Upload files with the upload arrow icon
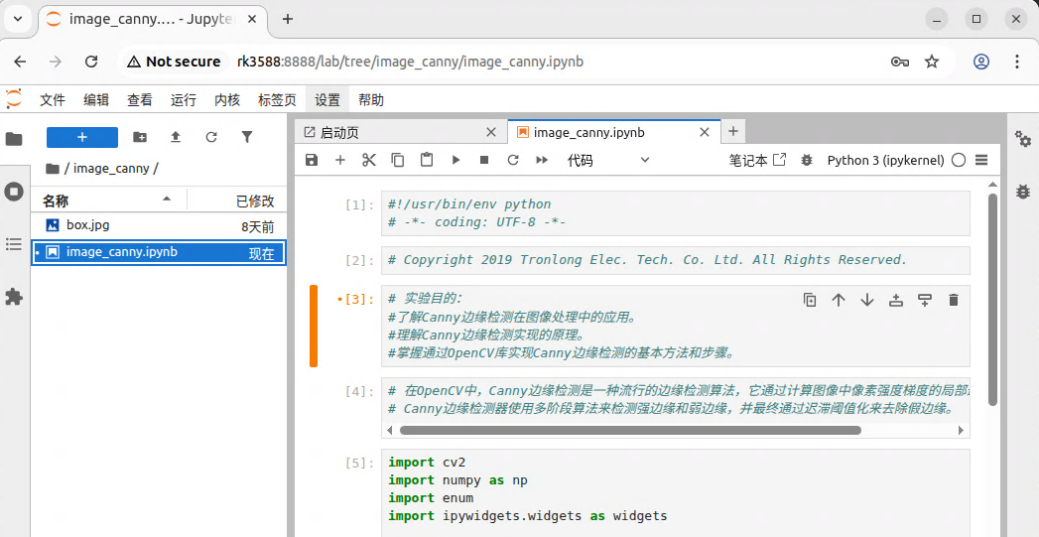Image resolution: width=1039 pixels, height=537 pixels. [176, 137]
